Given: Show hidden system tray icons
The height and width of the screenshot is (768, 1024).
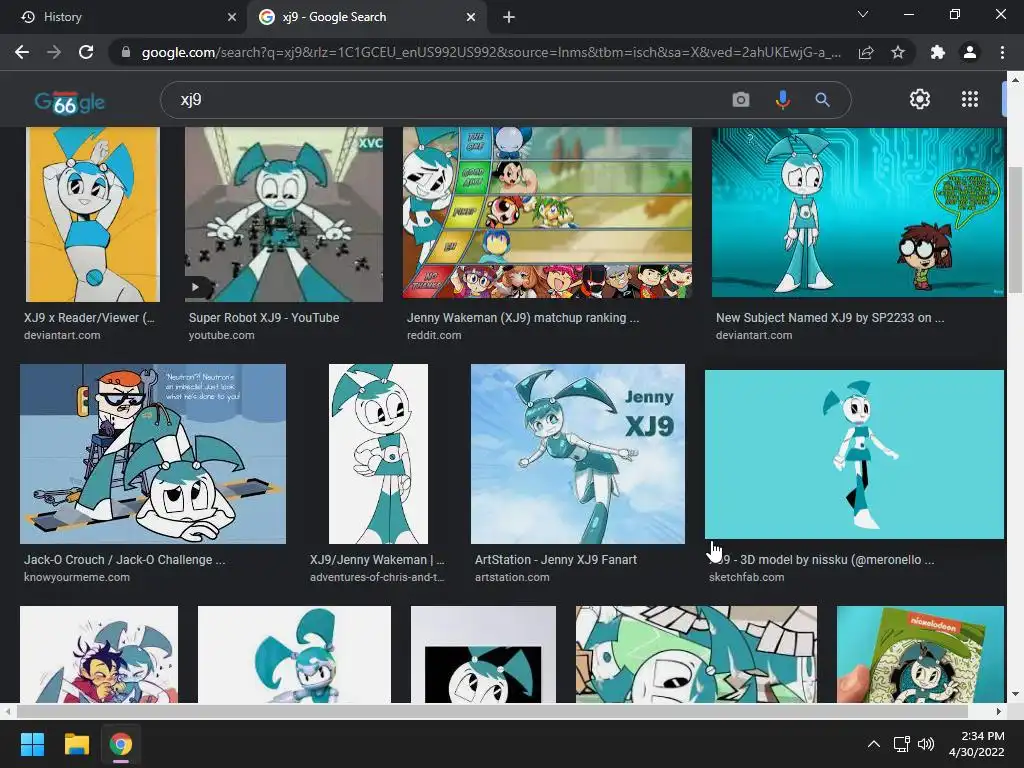Looking at the screenshot, I should pyautogui.click(x=874, y=744).
